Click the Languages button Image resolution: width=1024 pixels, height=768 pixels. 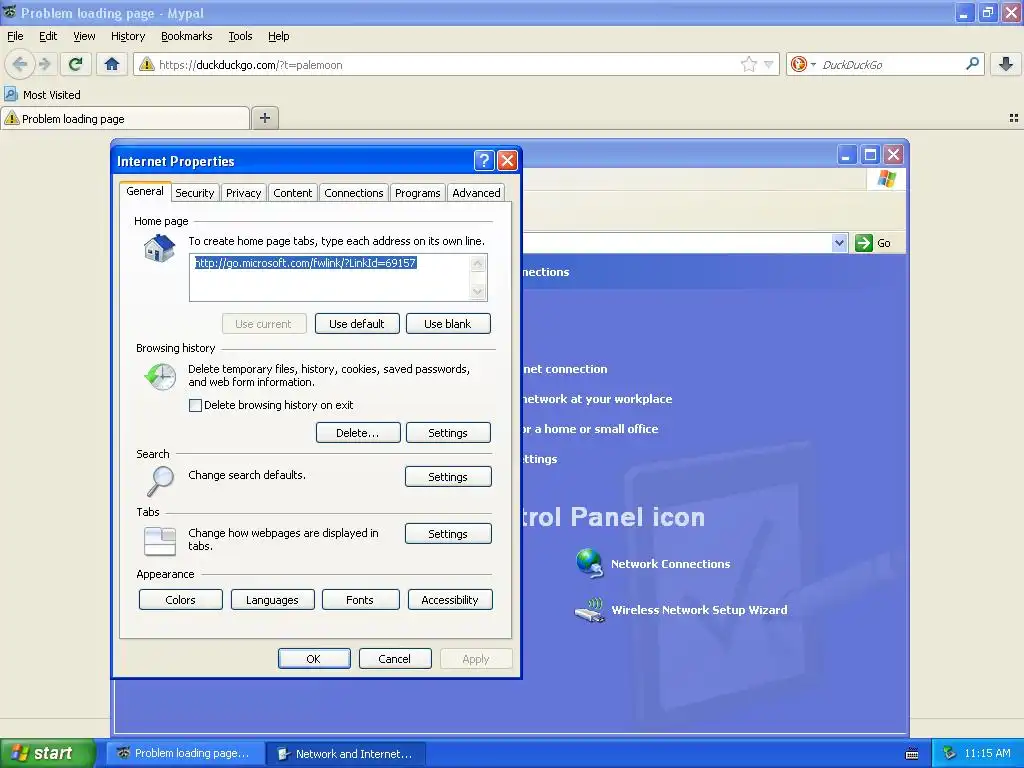pos(272,600)
